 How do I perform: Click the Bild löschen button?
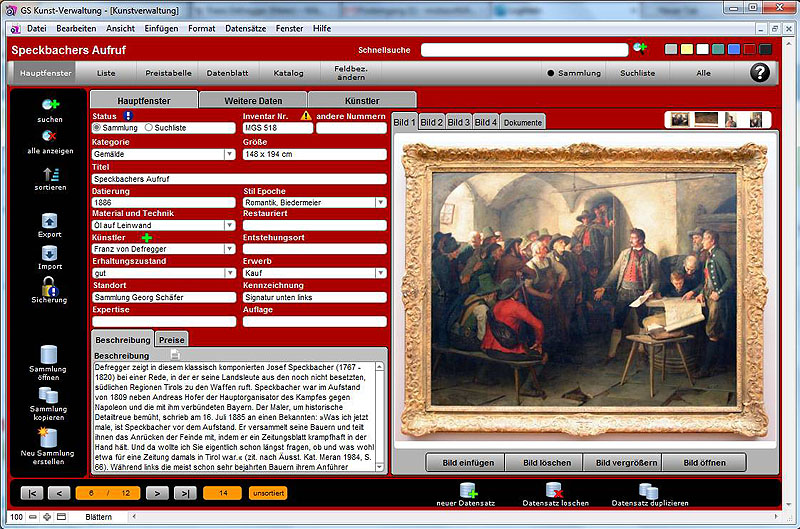point(546,463)
